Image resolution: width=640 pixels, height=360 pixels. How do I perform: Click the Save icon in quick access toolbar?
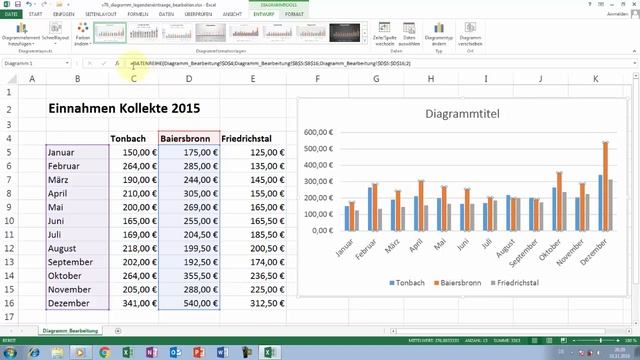18,4
